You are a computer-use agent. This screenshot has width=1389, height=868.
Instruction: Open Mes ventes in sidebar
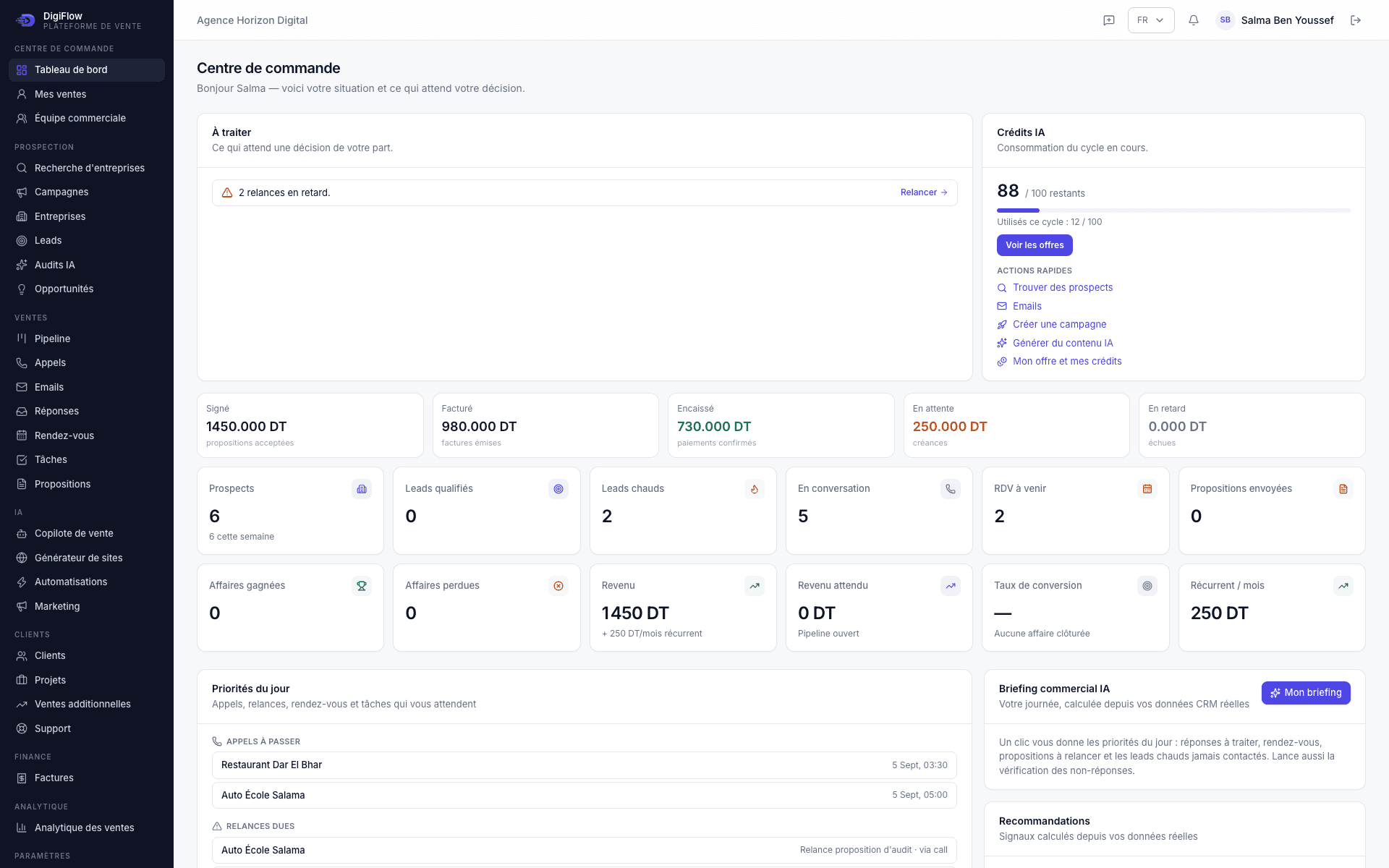87,94
